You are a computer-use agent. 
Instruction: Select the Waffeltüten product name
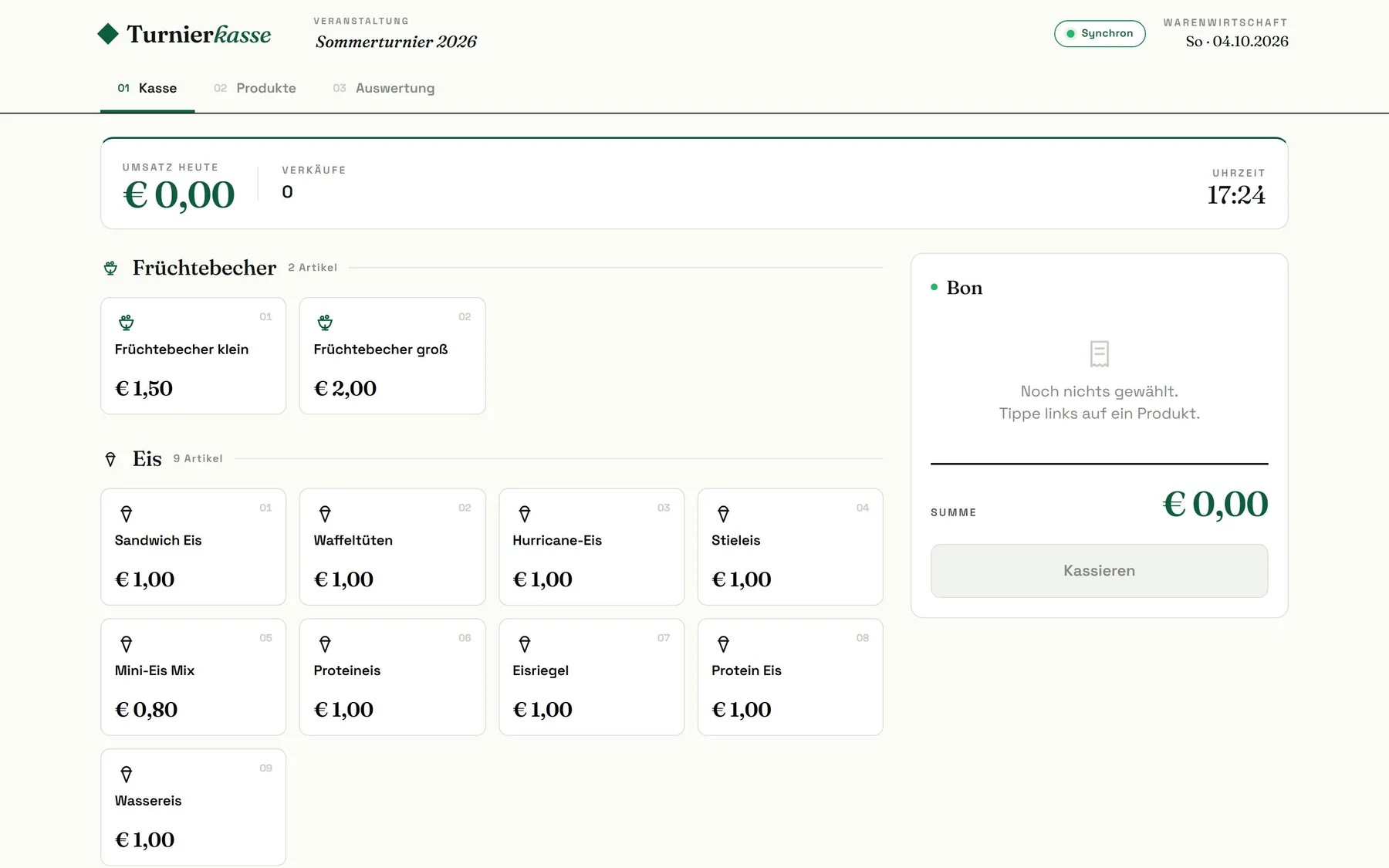353,540
